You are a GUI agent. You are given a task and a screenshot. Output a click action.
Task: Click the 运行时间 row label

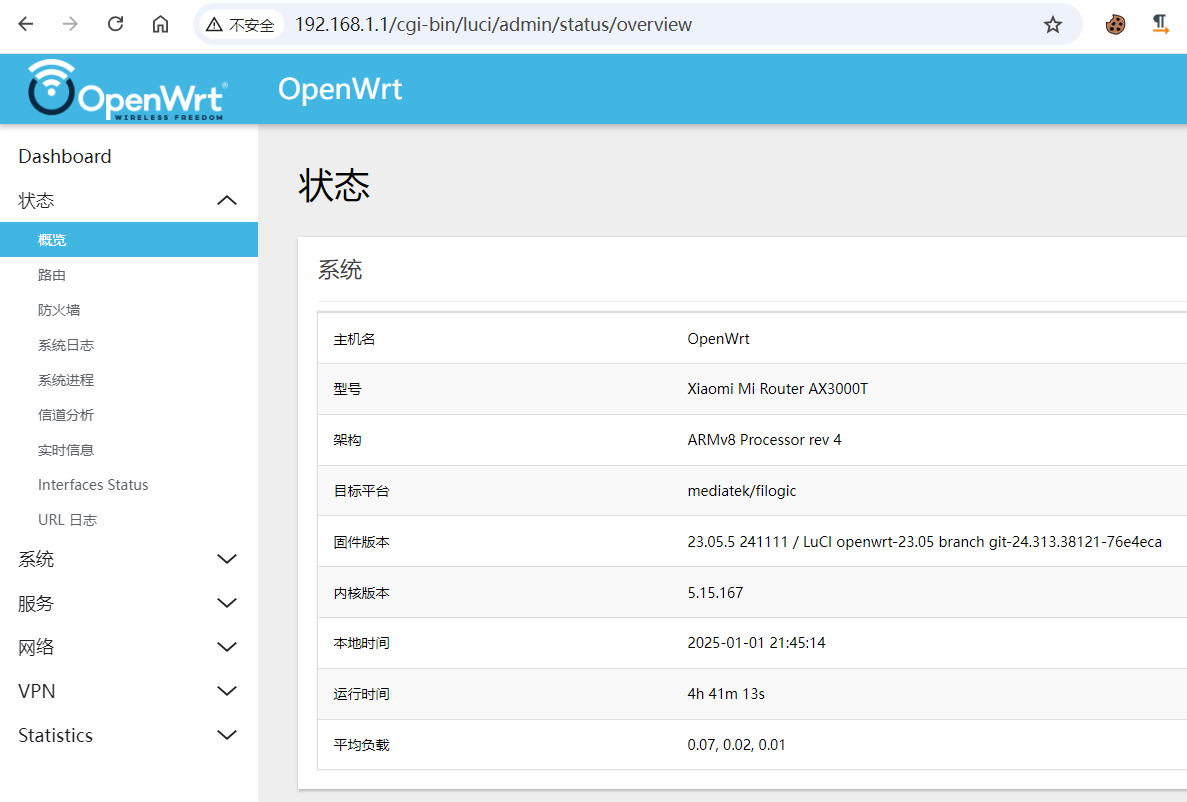click(x=361, y=694)
